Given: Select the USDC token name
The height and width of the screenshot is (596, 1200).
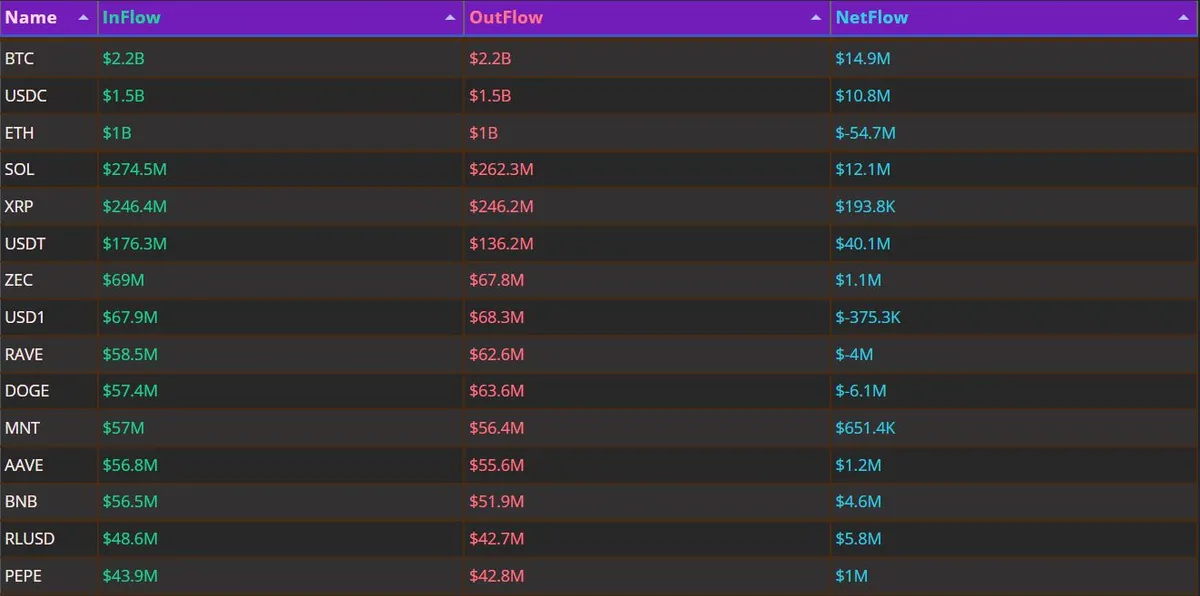Looking at the screenshot, I should tap(26, 96).
